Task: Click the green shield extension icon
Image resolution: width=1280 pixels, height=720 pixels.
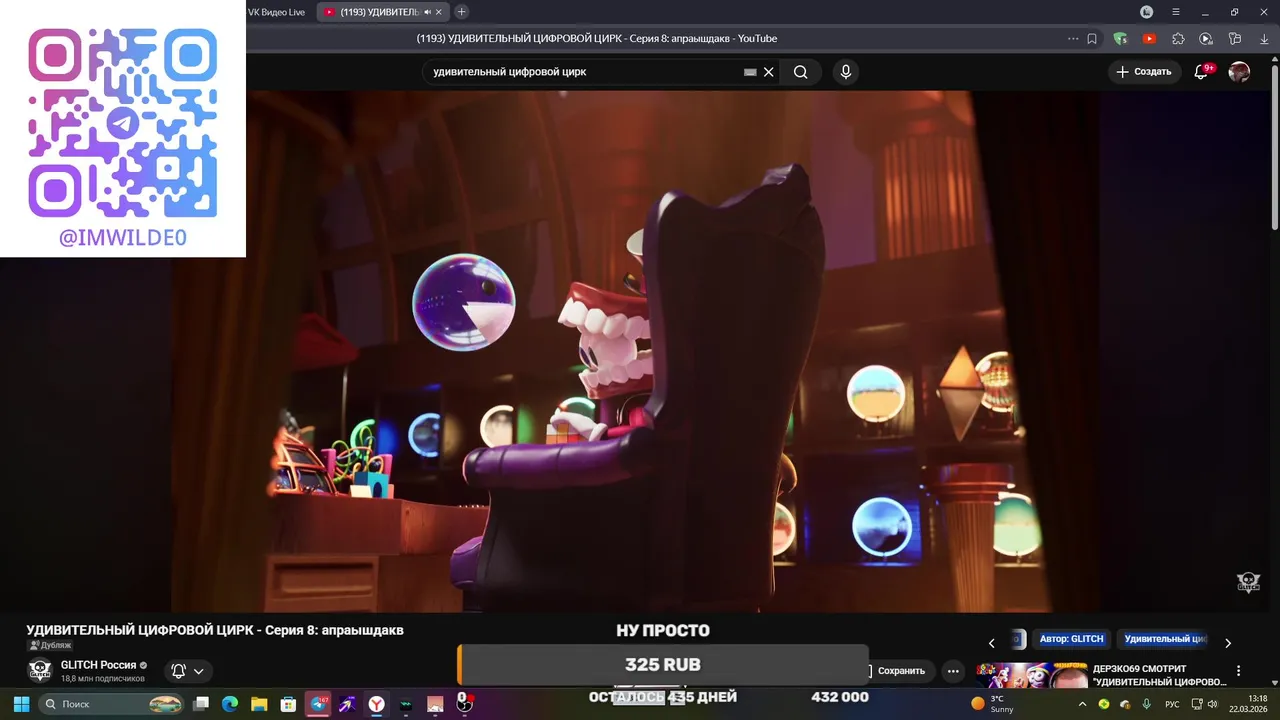Action: (x=1121, y=39)
